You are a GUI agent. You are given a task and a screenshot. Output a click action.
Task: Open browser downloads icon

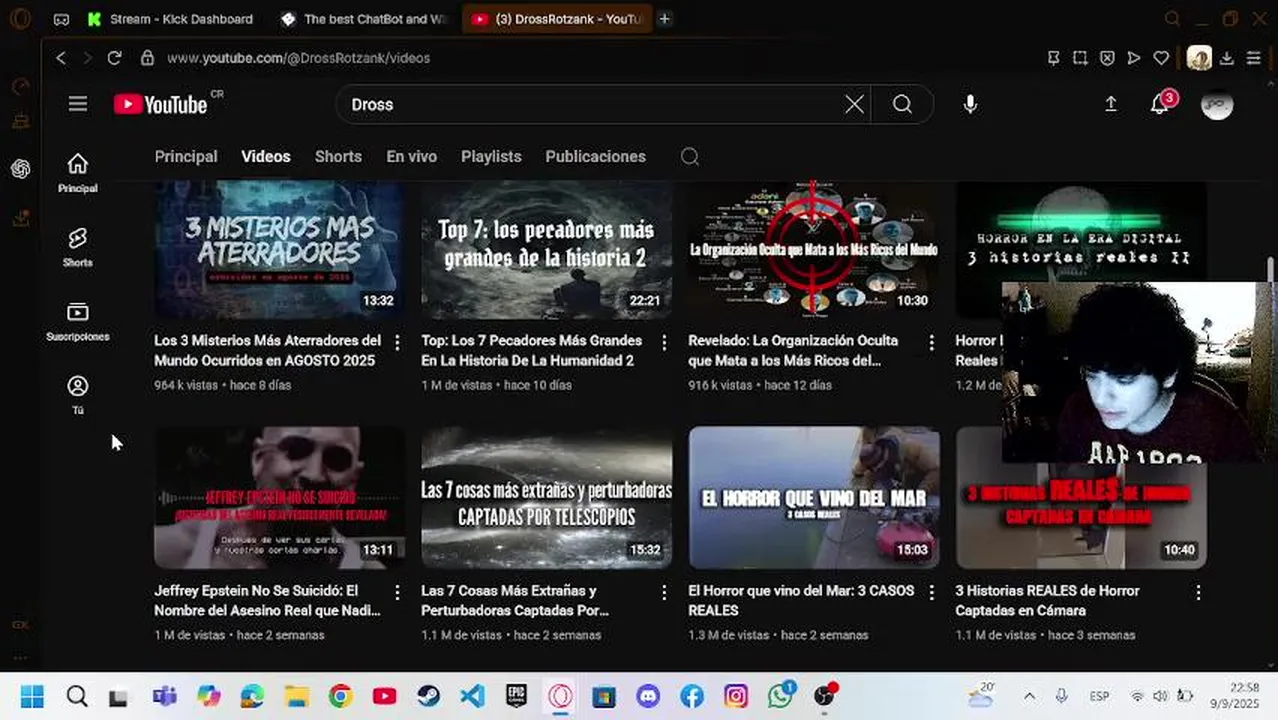coord(1227,58)
